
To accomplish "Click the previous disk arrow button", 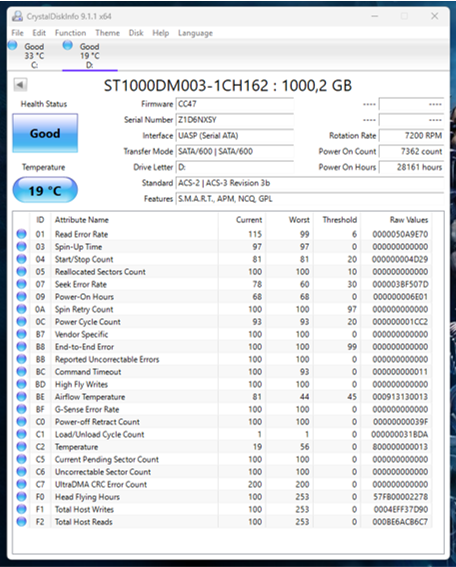I will coord(20,85).
